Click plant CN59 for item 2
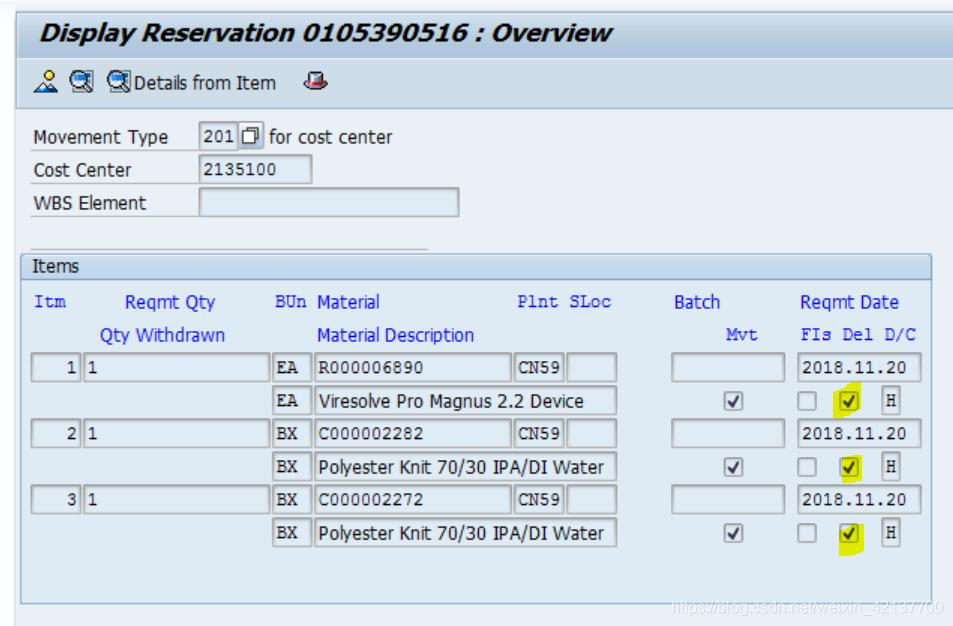 (x=539, y=433)
